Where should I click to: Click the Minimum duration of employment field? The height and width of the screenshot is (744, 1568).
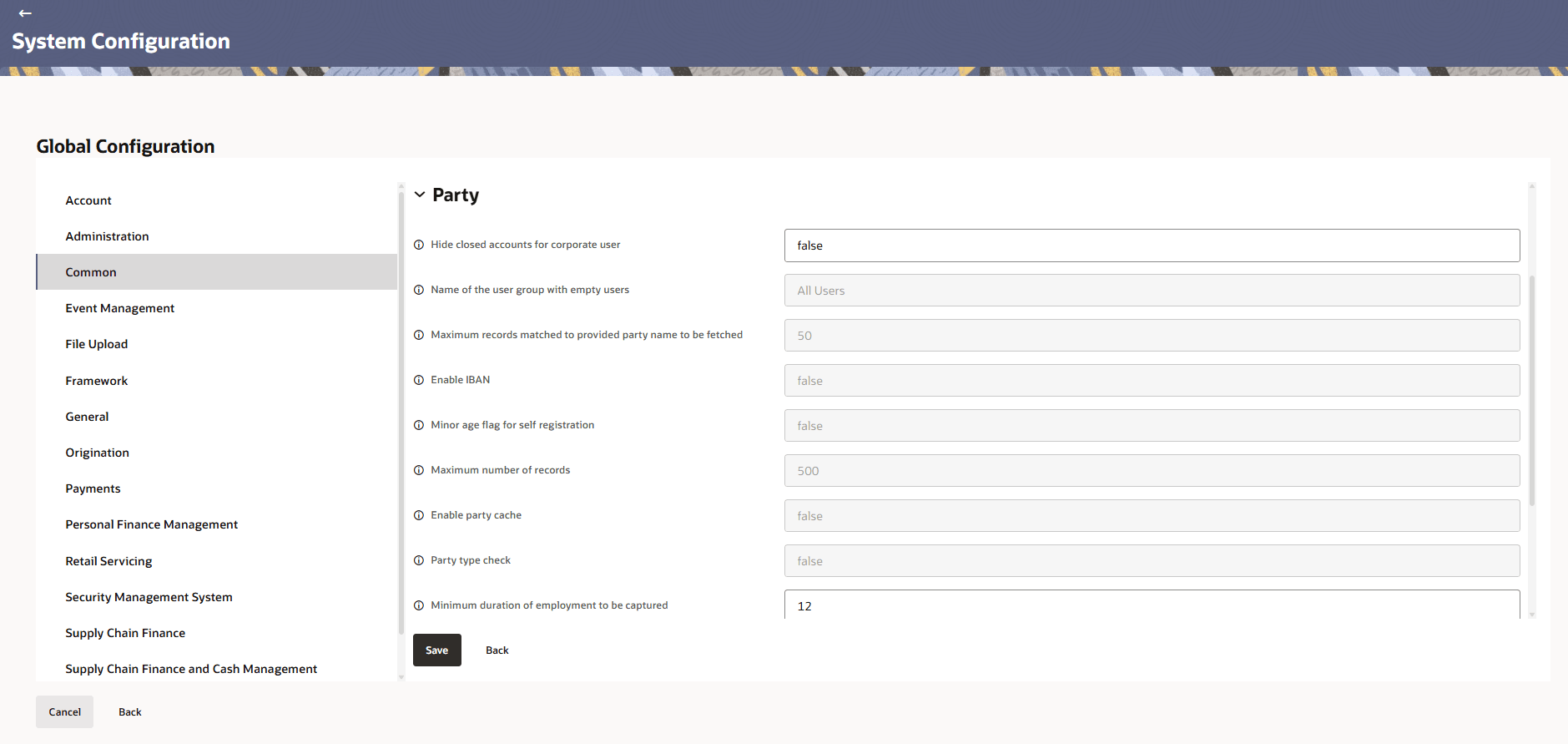[x=1152, y=605]
